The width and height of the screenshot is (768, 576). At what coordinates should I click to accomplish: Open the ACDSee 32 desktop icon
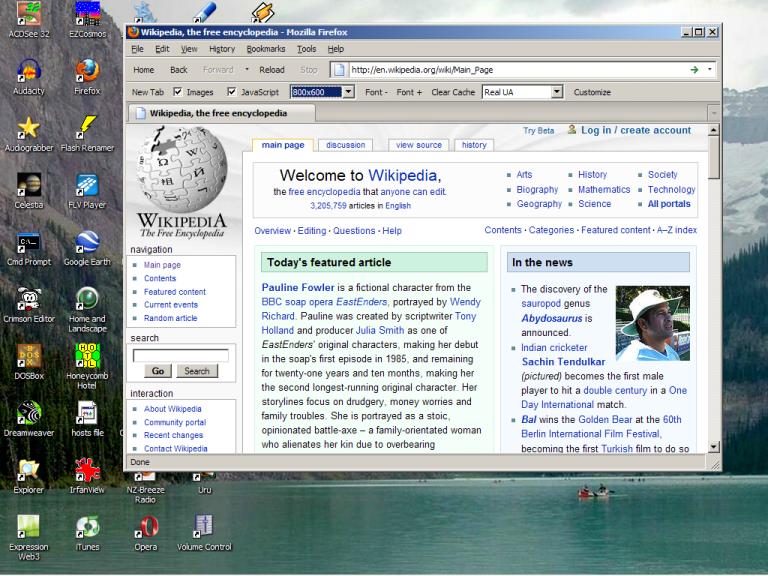click(x=29, y=20)
